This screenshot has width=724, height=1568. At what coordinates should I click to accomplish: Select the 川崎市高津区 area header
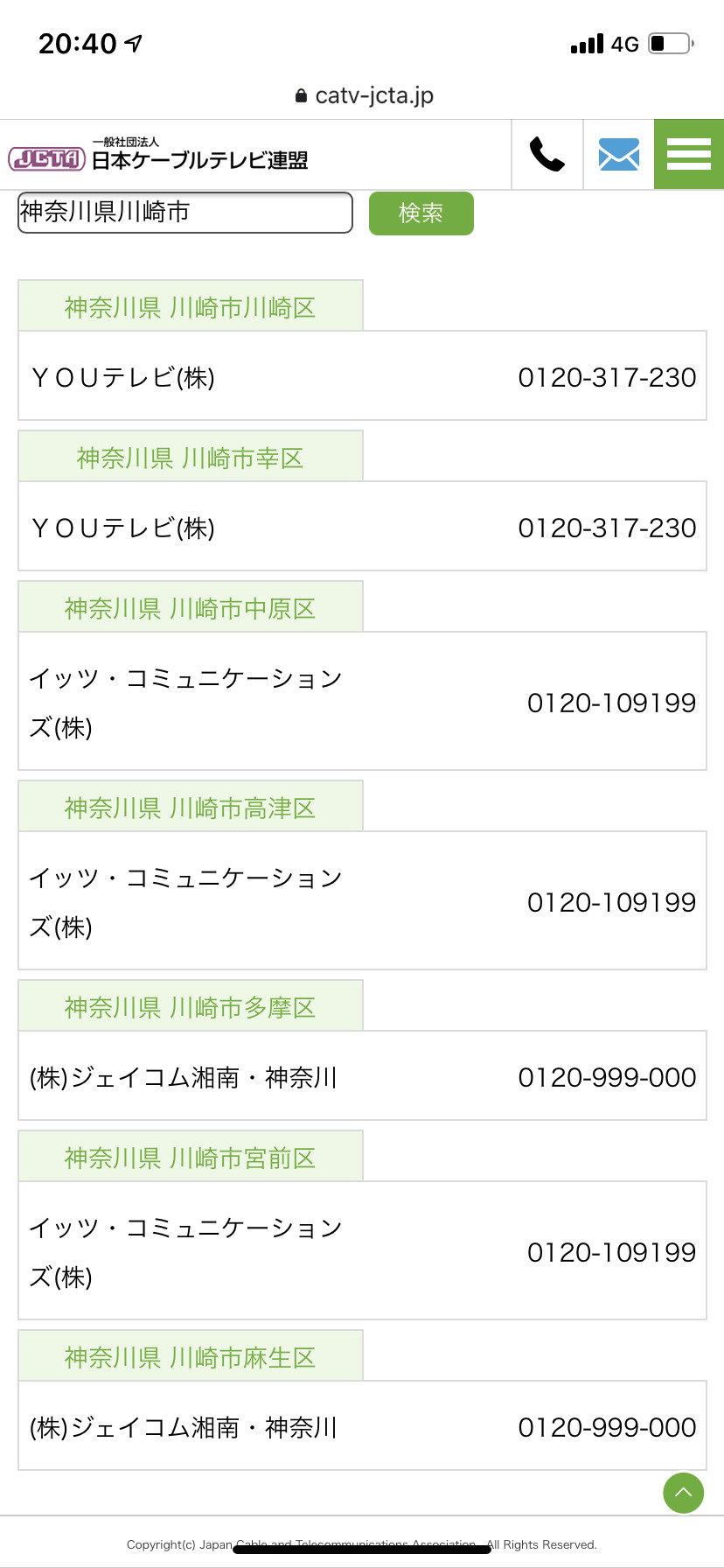pyautogui.click(x=190, y=808)
